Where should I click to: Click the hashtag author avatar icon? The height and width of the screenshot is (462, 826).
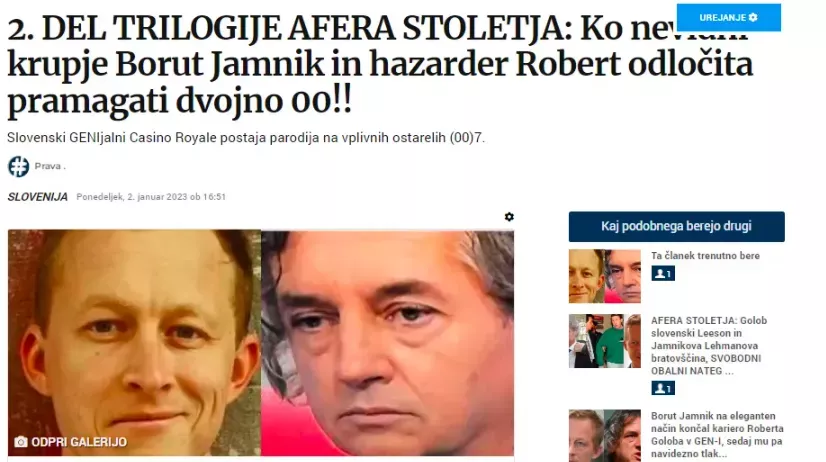pos(18,166)
